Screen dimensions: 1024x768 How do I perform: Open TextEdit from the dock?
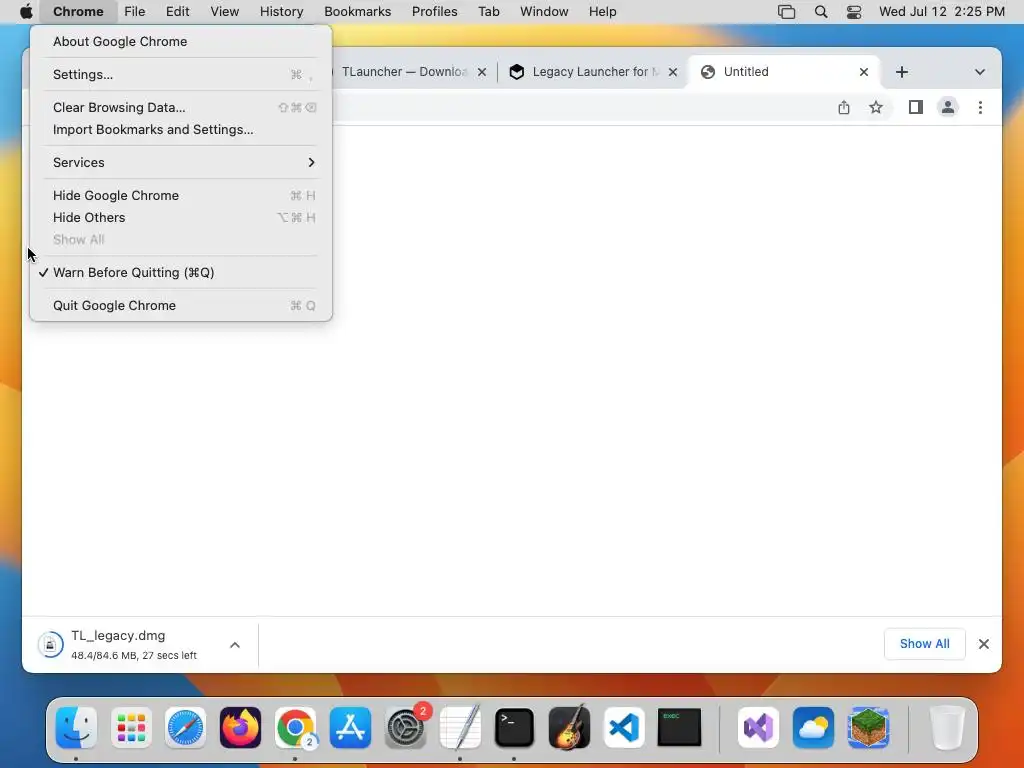coord(460,728)
